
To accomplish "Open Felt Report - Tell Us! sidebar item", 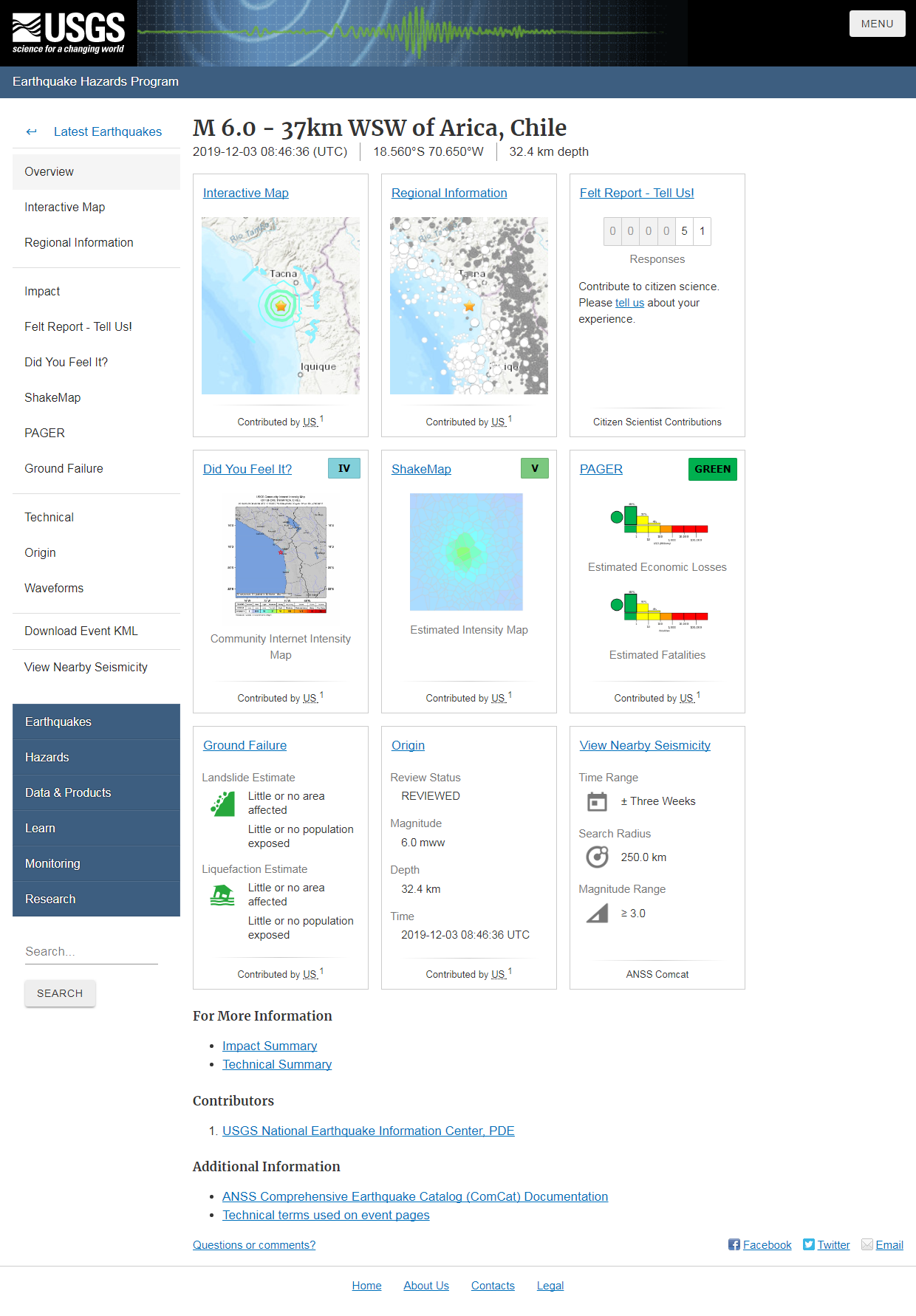I will coord(96,326).
